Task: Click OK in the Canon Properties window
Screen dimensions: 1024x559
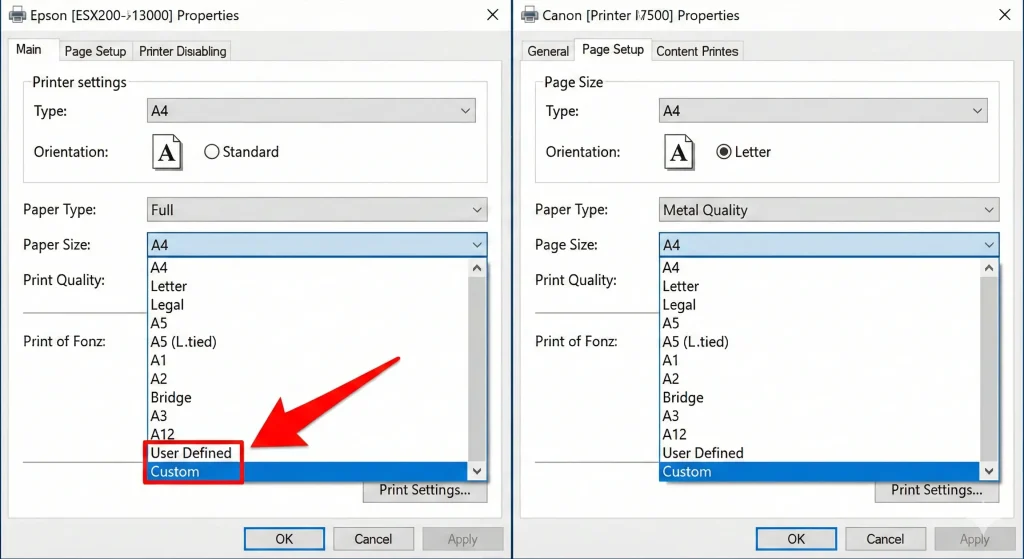Action: point(796,539)
